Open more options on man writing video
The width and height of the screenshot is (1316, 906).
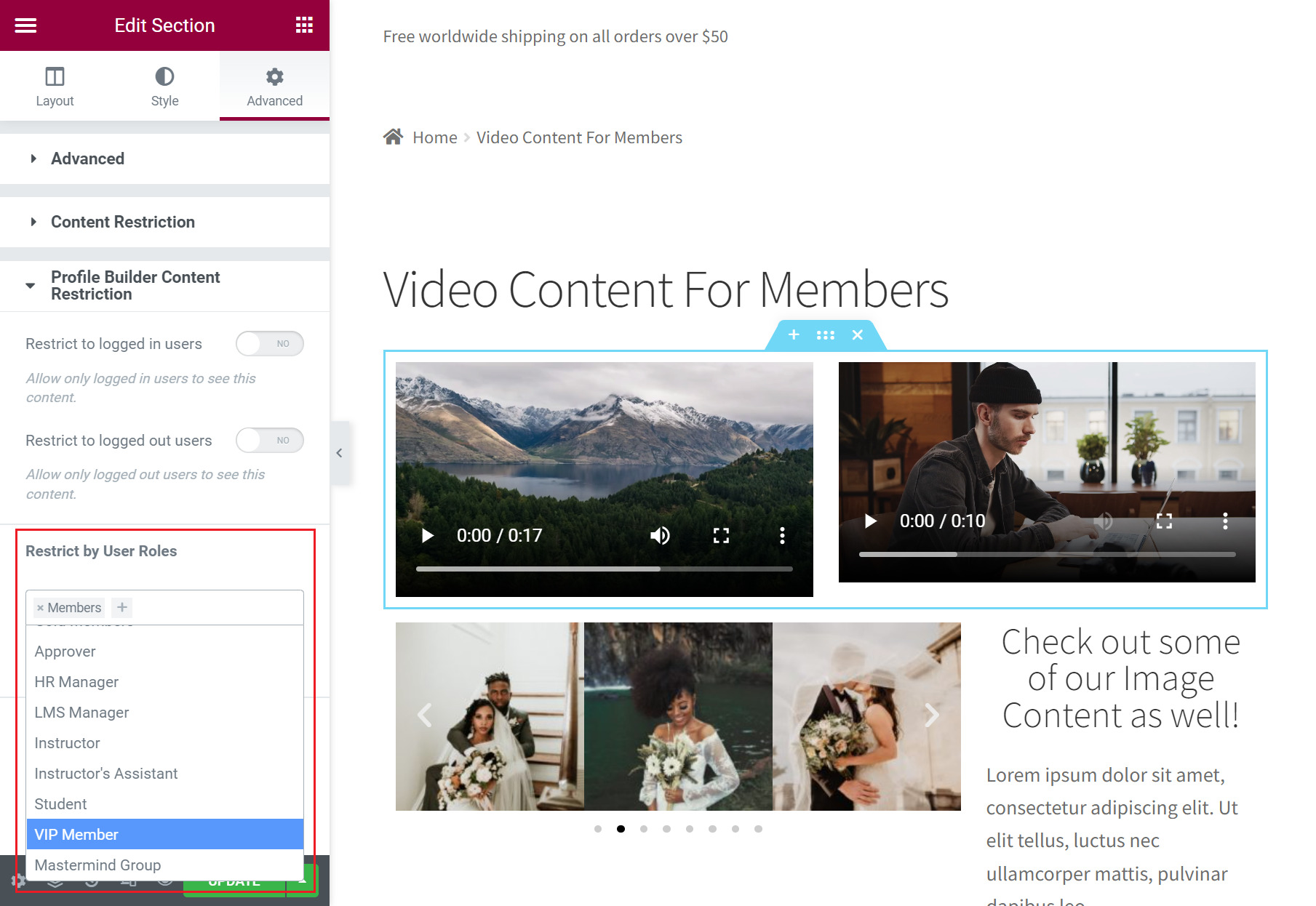click(1225, 521)
